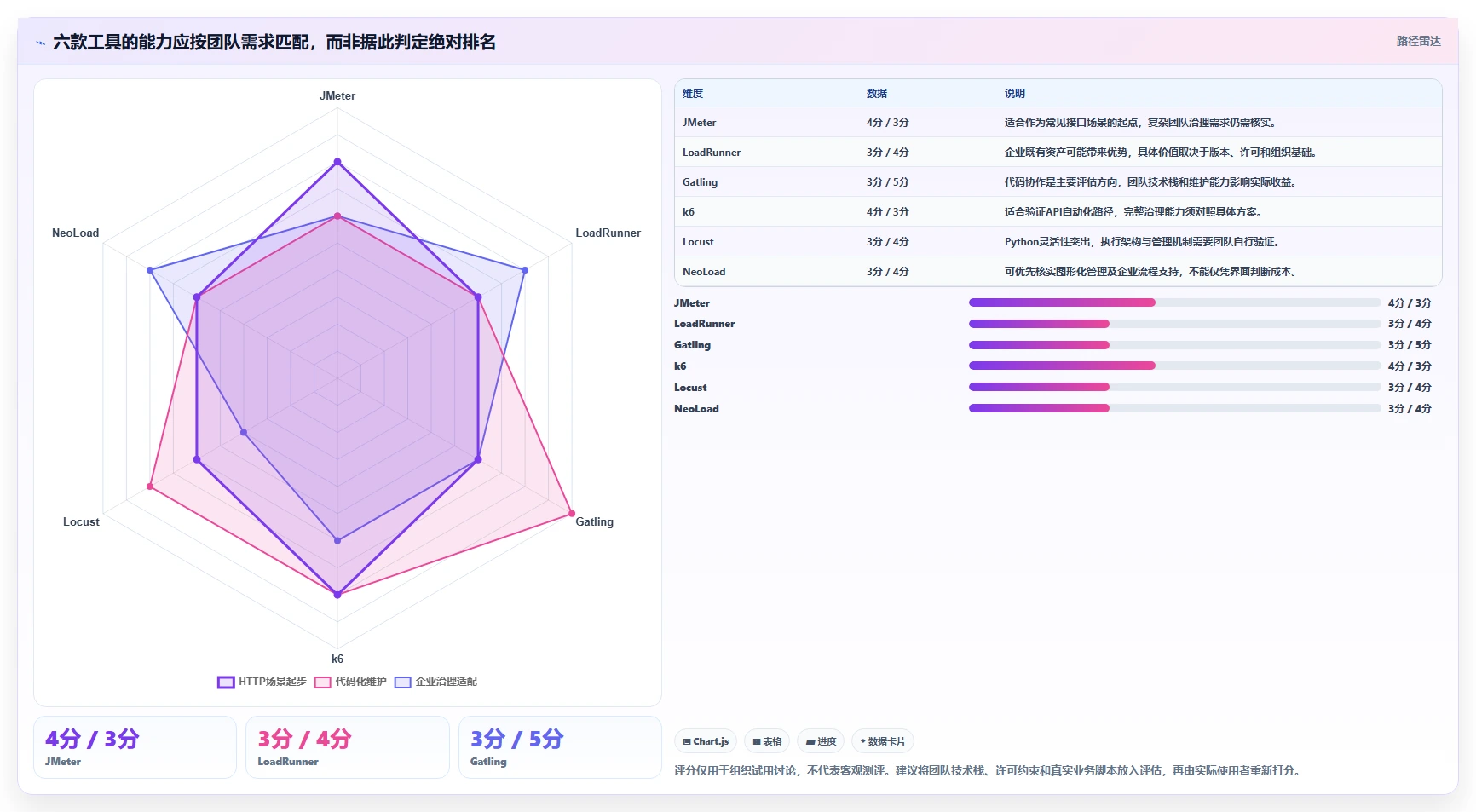Click the blue innermost data point toward Locust
The width and height of the screenshot is (1476, 812).
pyautogui.click(x=244, y=433)
